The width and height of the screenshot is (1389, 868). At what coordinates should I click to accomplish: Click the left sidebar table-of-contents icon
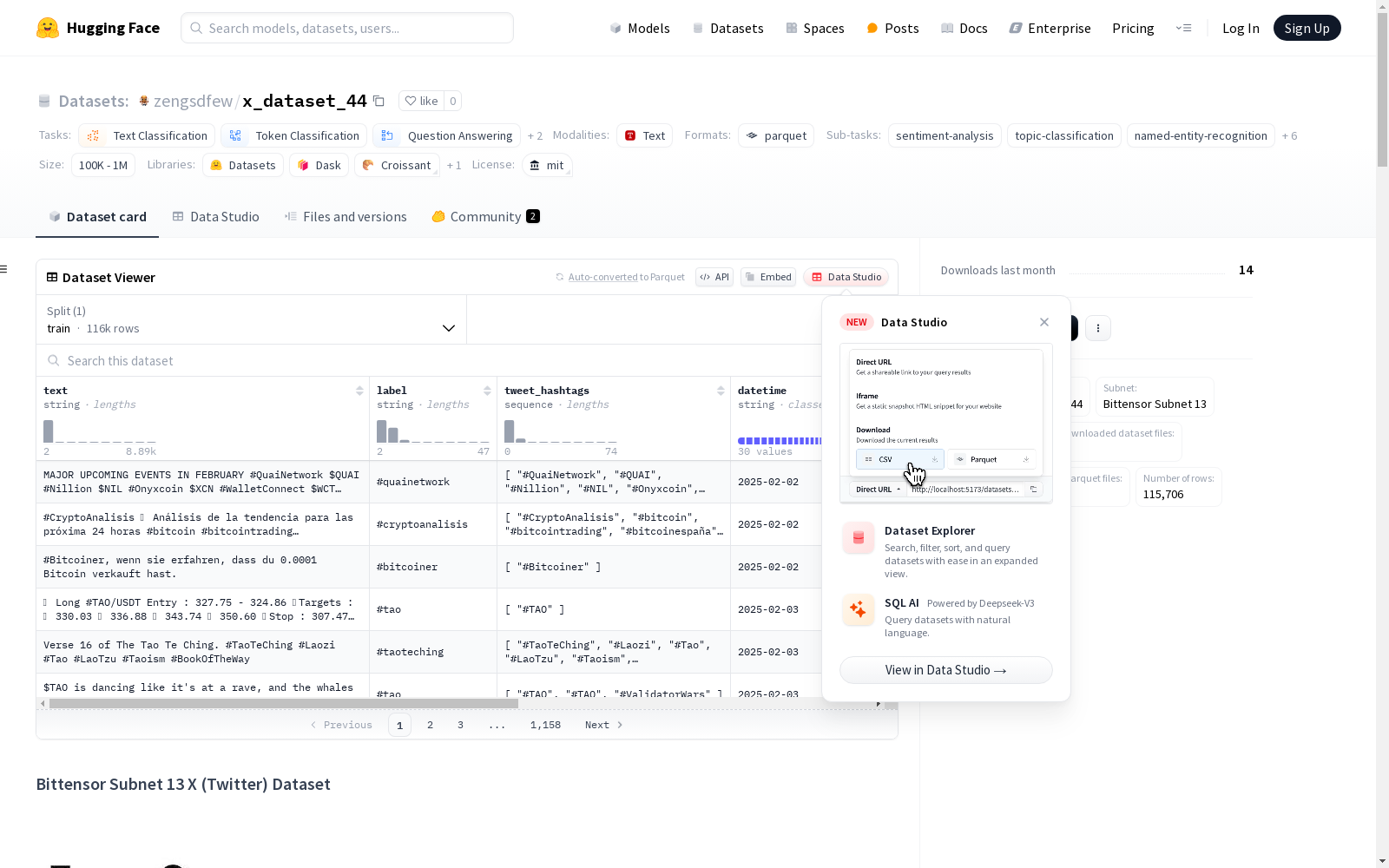(x=3, y=269)
